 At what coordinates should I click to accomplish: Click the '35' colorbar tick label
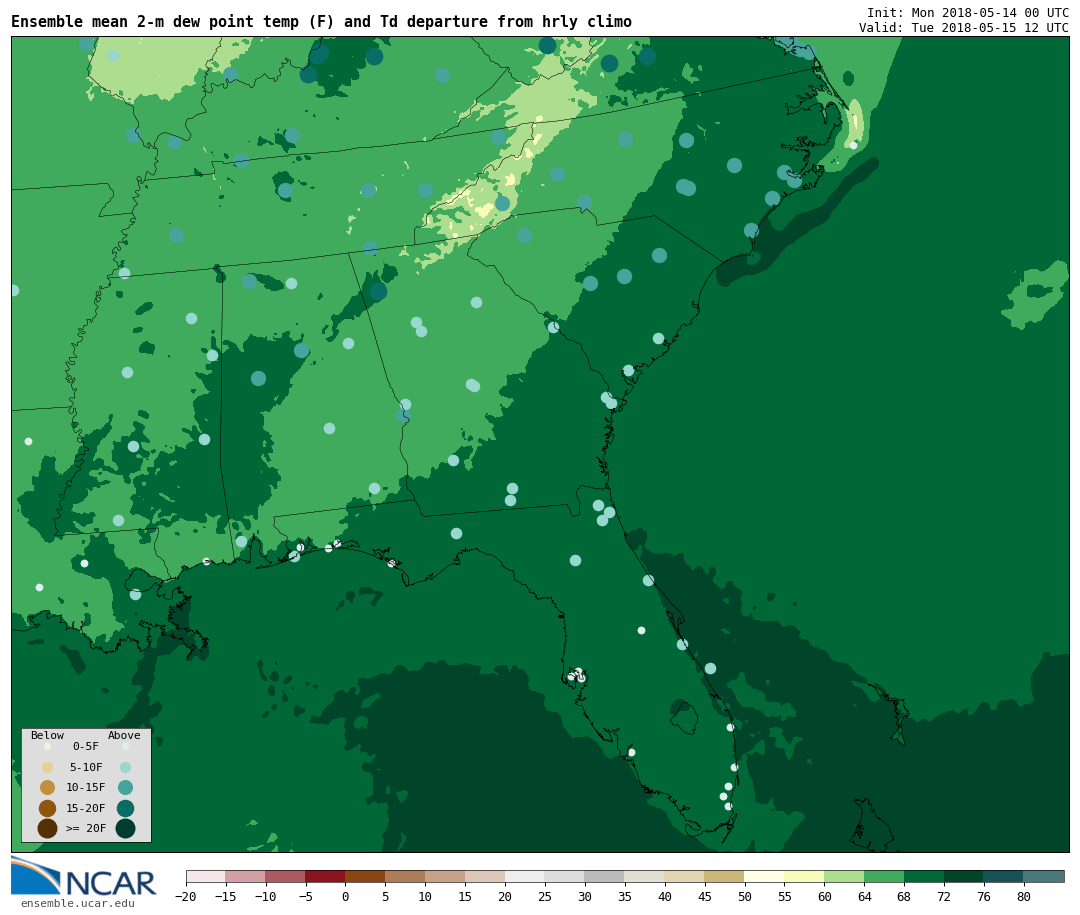(x=625, y=897)
